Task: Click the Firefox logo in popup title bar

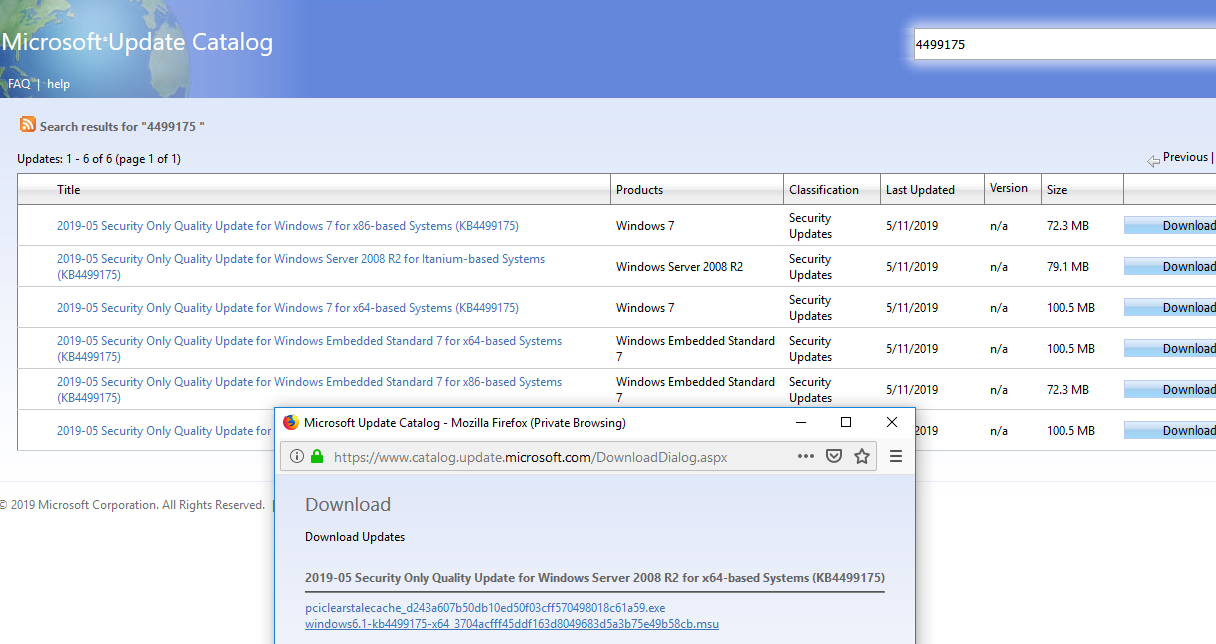Action: tap(291, 423)
